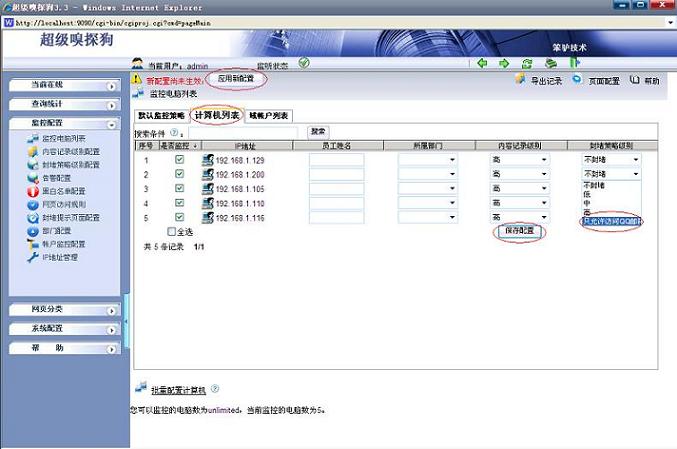The height and width of the screenshot is (449, 677).
Task: Click the 应用新配置 button
Action: click(236, 79)
